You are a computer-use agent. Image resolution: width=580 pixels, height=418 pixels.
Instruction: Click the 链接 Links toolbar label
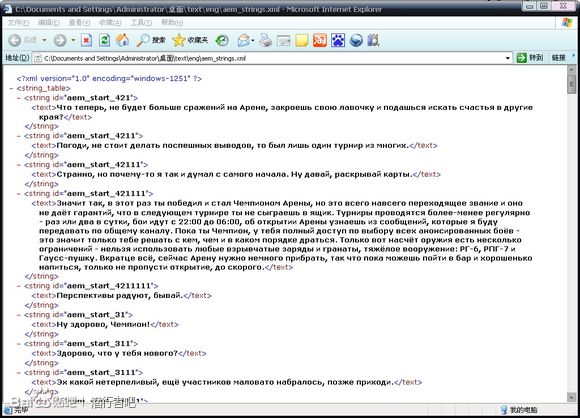(x=559, y=58)
